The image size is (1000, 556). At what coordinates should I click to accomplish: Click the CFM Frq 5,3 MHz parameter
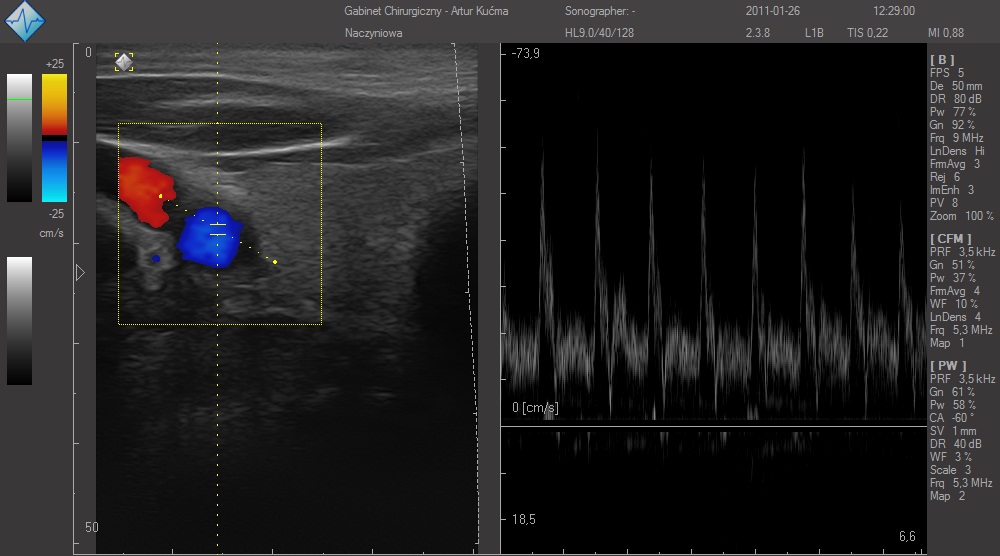pos(961,330)
